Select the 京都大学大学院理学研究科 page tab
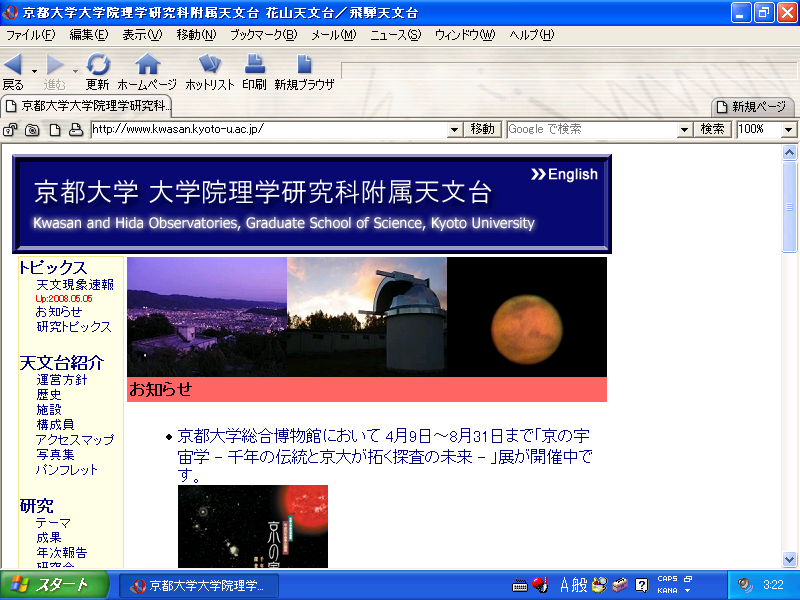Screen dimensions: 800x600 (x=87, y=106)
